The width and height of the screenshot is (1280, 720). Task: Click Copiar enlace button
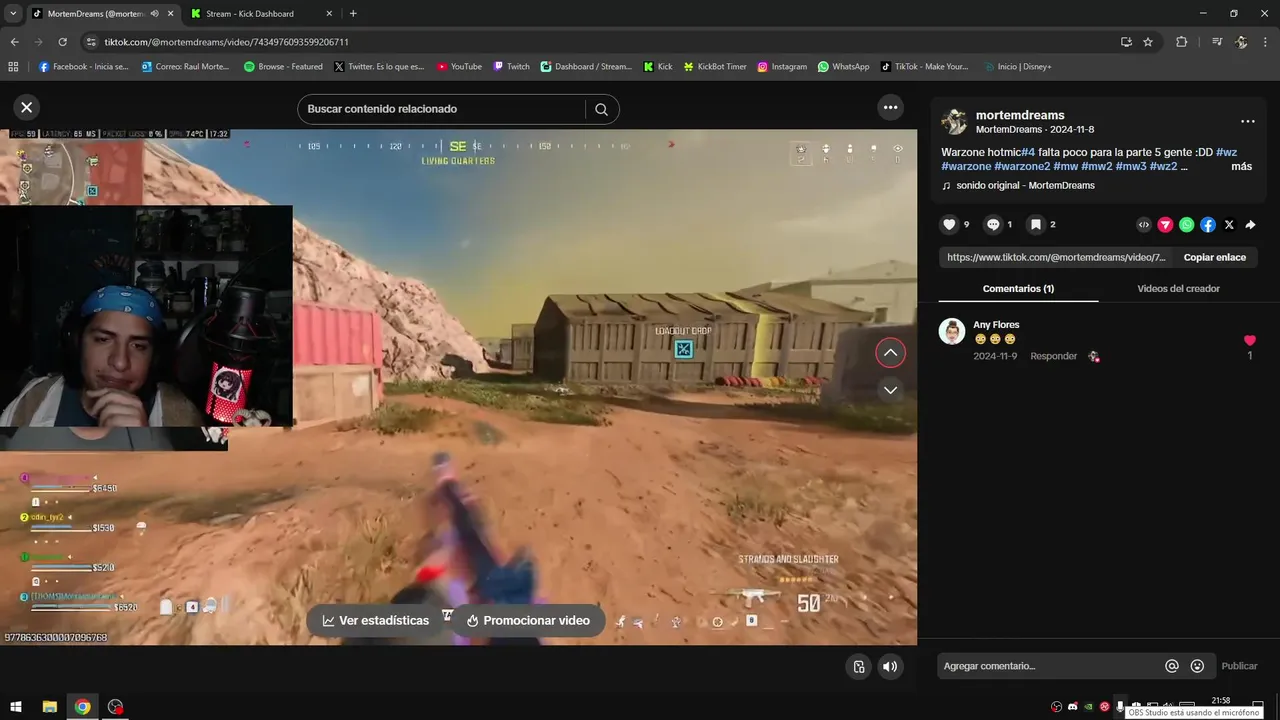pos(1214,257)
